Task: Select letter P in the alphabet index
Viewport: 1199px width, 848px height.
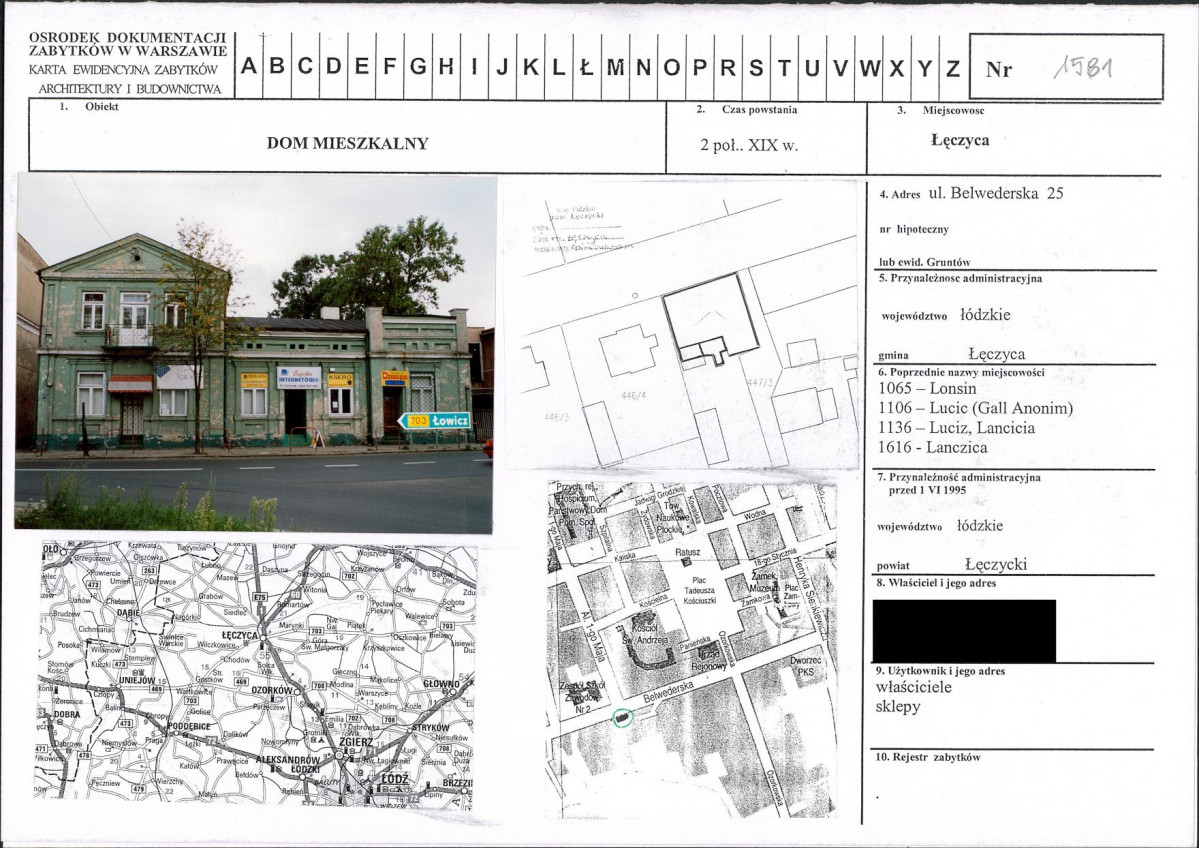Action: 700,67
